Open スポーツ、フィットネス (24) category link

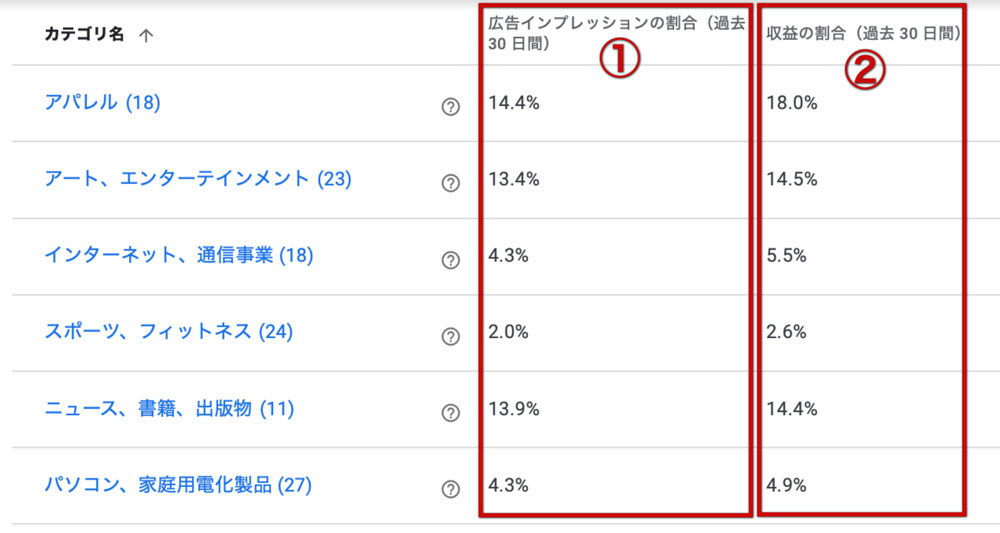pyautogui.click(x=168, y=332)
